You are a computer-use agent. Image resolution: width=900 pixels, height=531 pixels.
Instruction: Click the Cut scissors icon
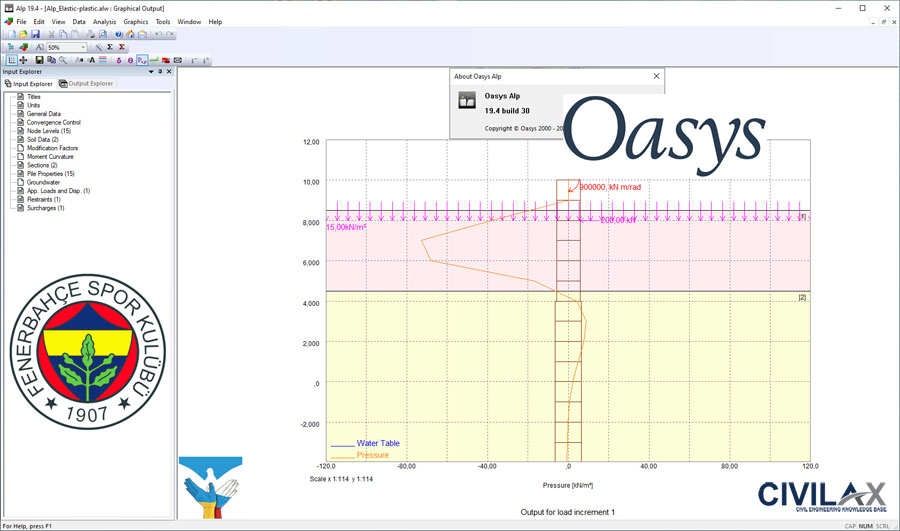52,34
